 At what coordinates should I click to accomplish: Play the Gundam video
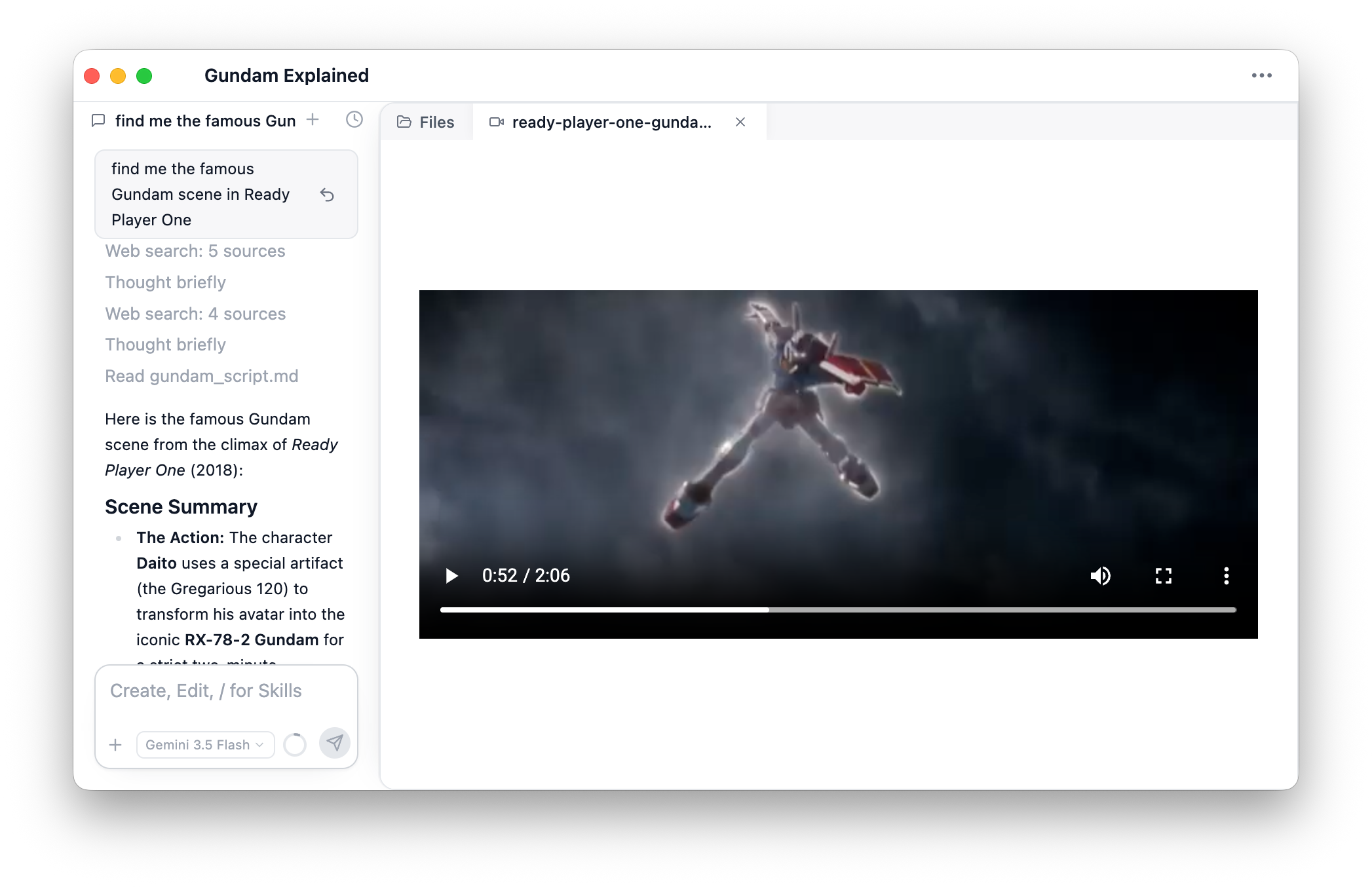coord(451,576)
